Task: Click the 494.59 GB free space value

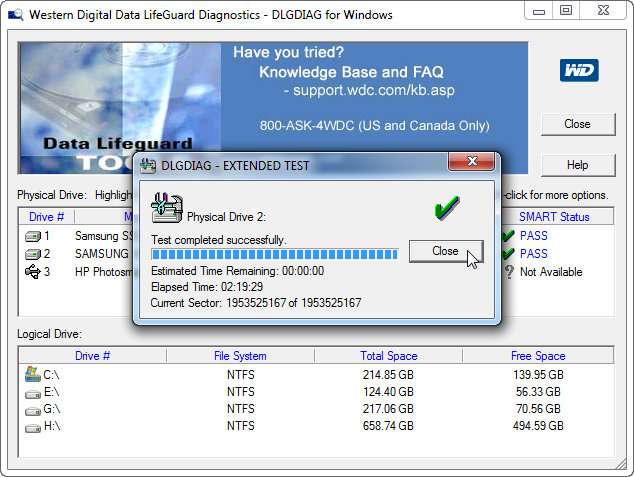Action: pyautogui.click(x=538, y=426)
